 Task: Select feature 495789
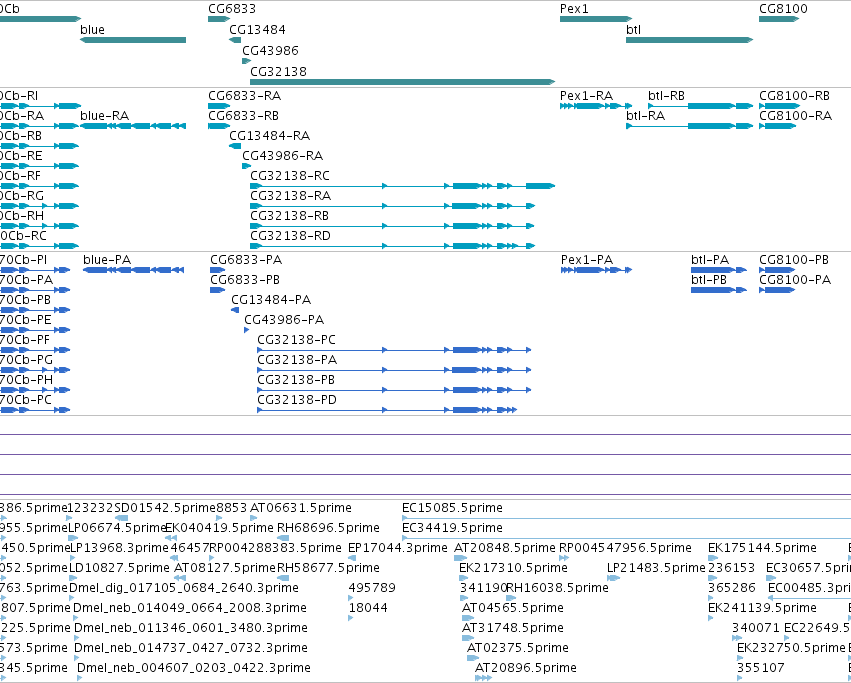tap(372, 589)
